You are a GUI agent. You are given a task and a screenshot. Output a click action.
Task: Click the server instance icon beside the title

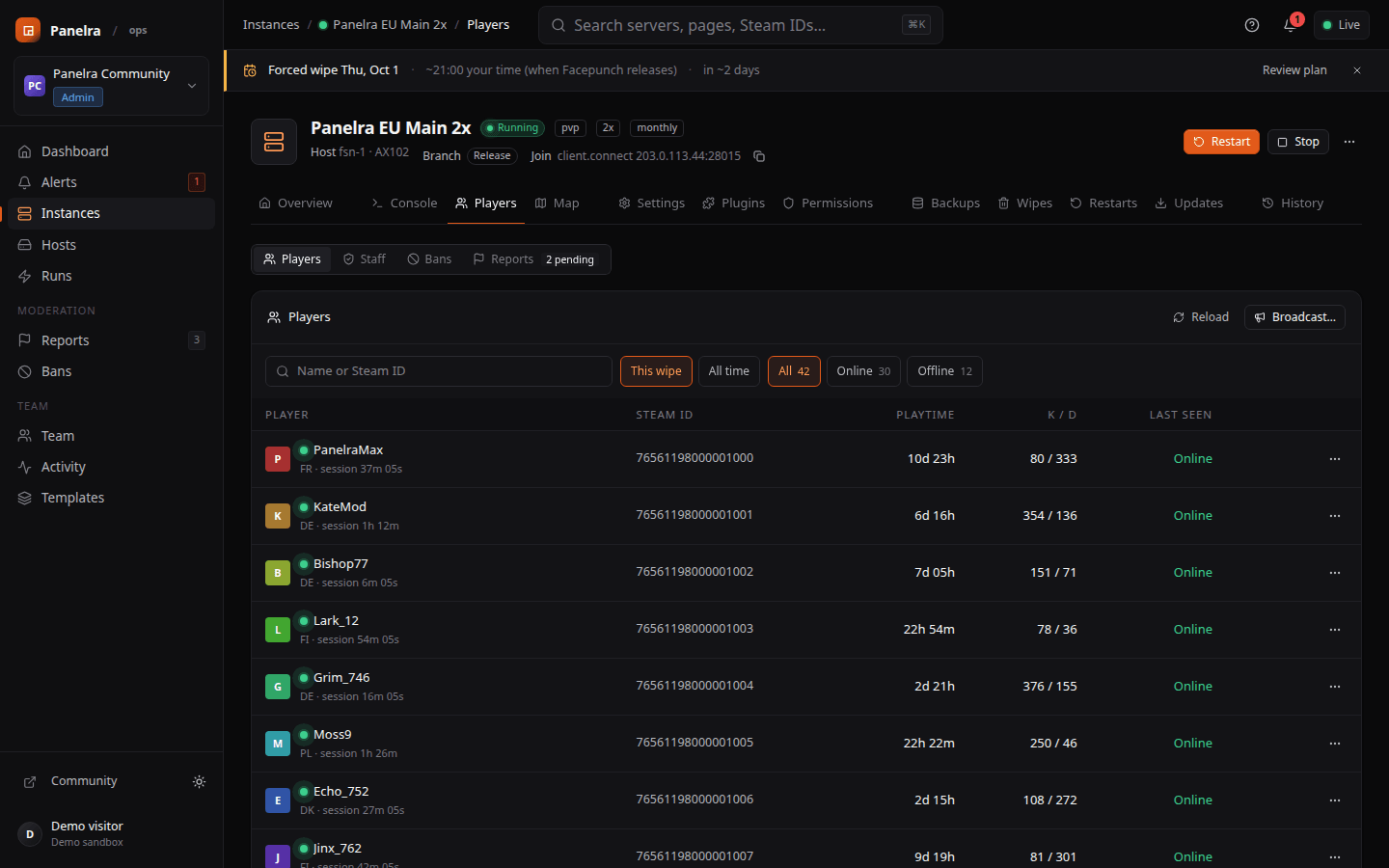(x=274, y=142)
